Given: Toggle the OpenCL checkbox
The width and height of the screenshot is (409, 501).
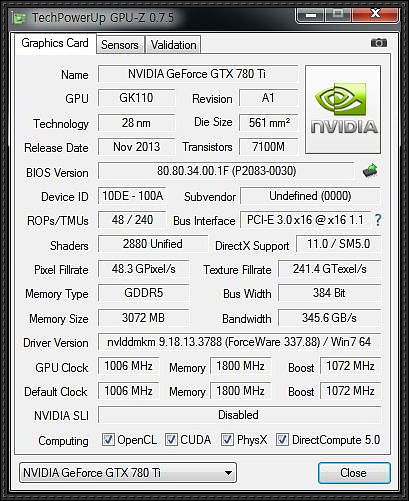Looking at the screenshot, I should click(x=108, y=440).
